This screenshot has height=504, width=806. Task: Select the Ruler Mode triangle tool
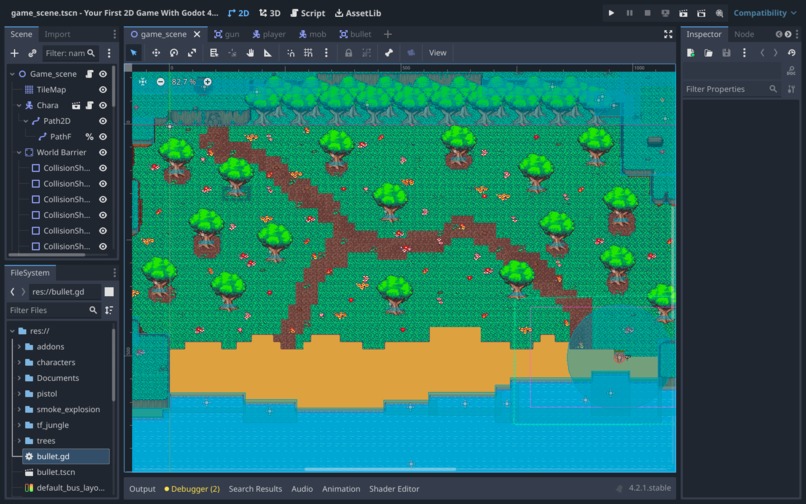[268, 52]
